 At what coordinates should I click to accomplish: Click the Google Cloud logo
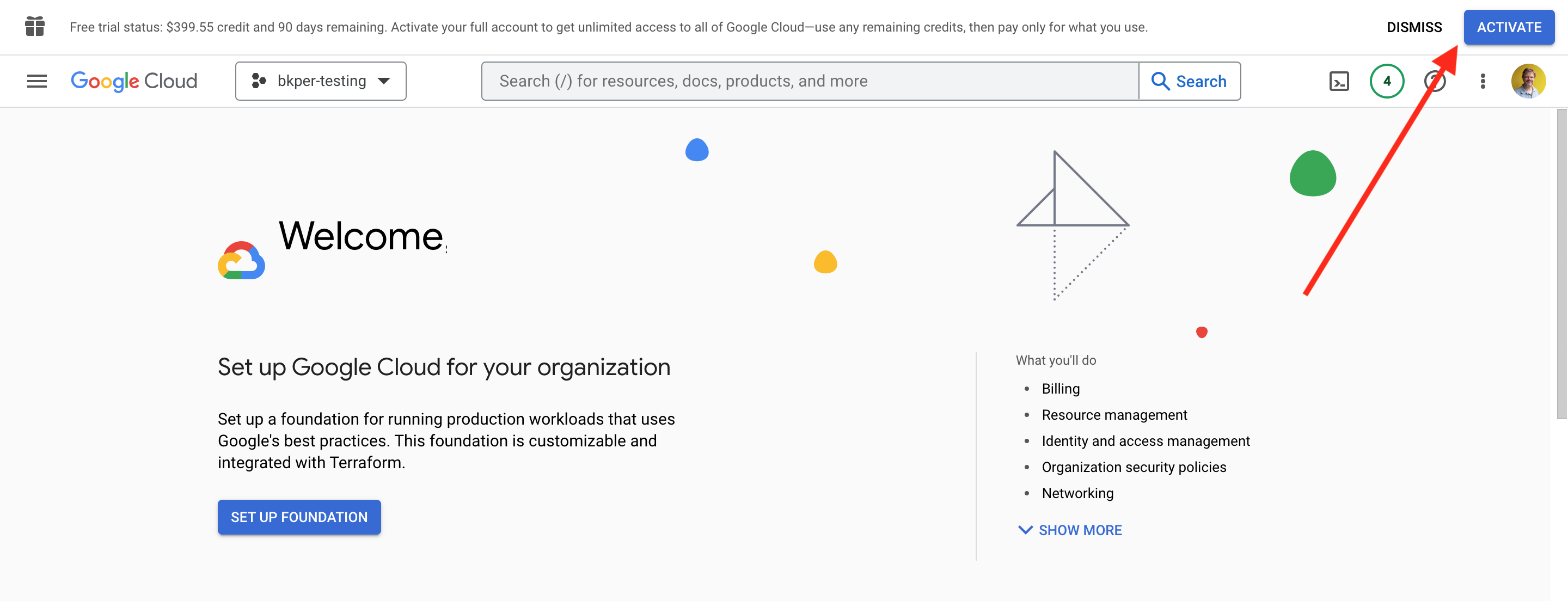[134, 81]
